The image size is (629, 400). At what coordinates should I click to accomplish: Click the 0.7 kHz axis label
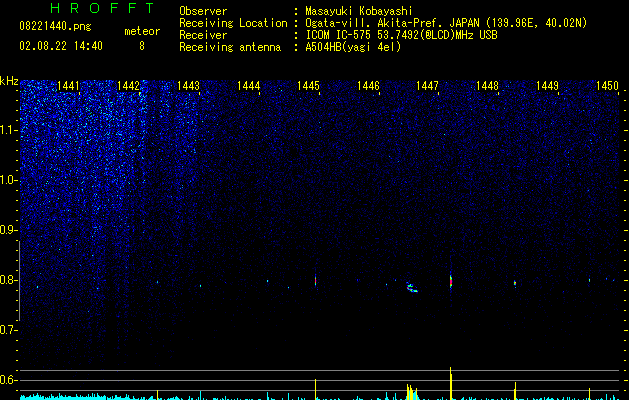click(8, 330)
